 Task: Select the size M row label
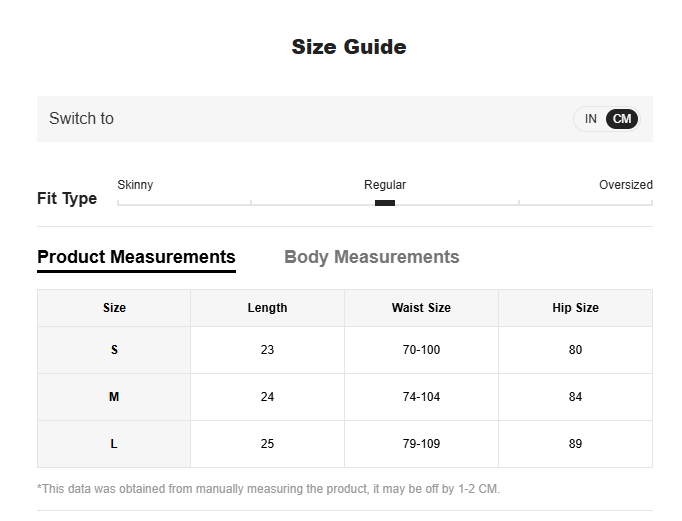pos(114,397)
